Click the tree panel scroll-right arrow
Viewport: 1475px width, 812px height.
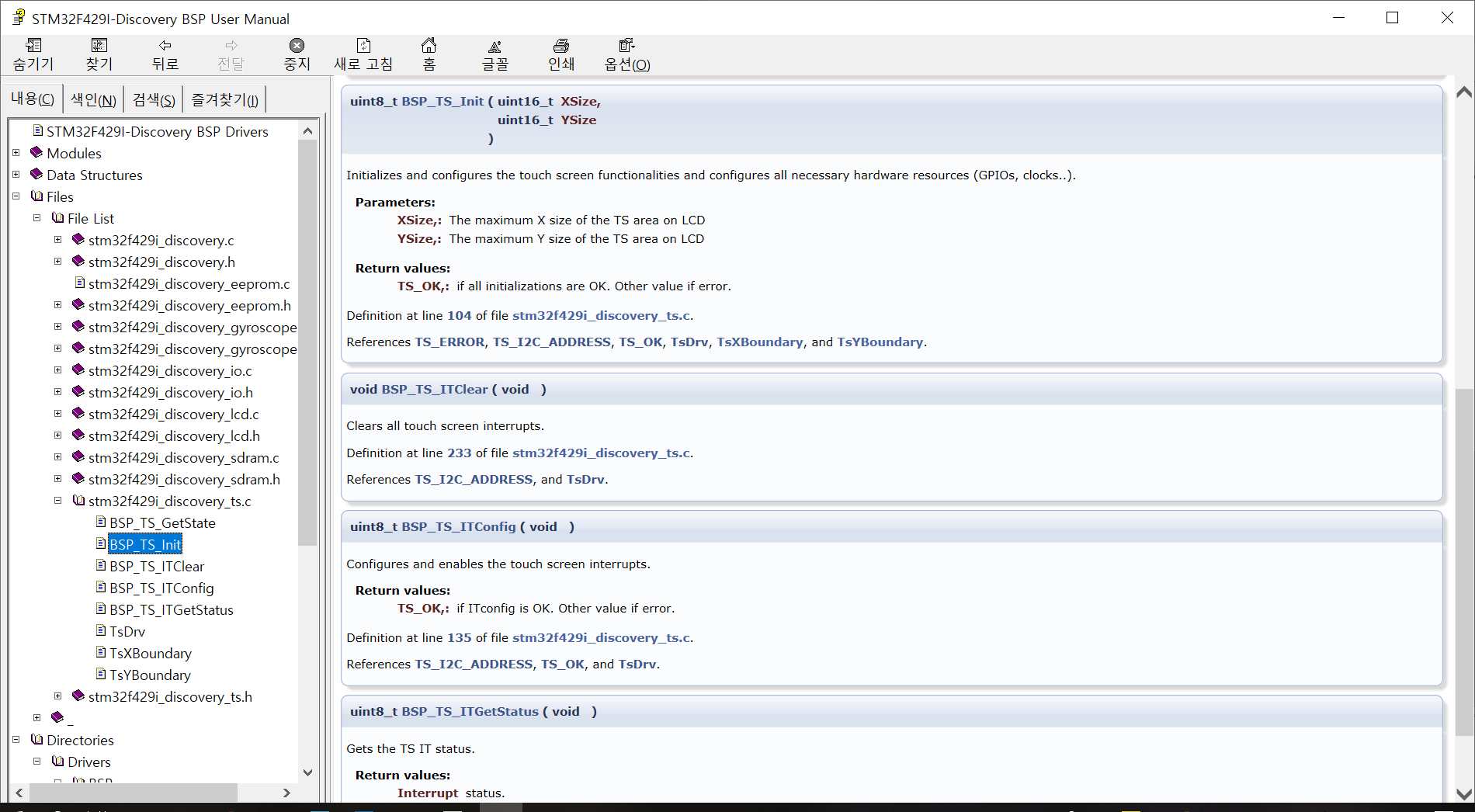pos(286,793)
